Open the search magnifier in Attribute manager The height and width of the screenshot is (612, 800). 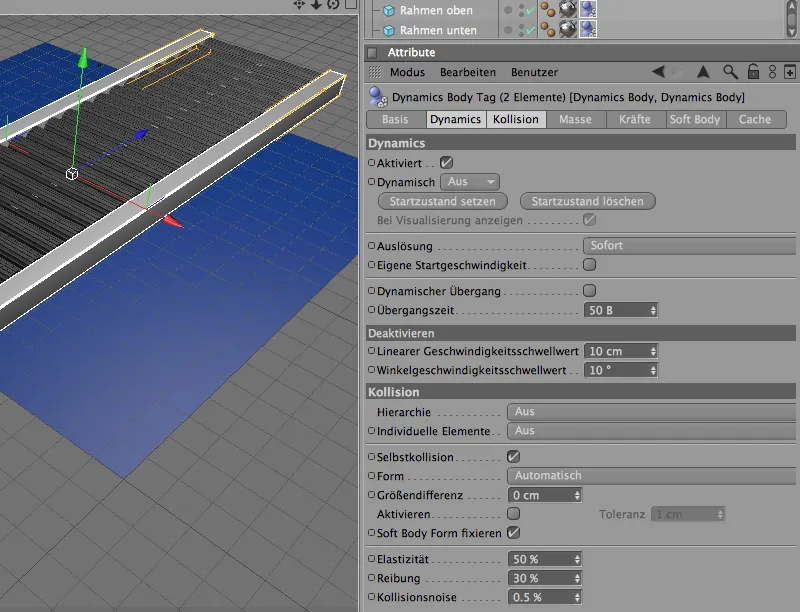pyautogui.click(x=731, y=72)
